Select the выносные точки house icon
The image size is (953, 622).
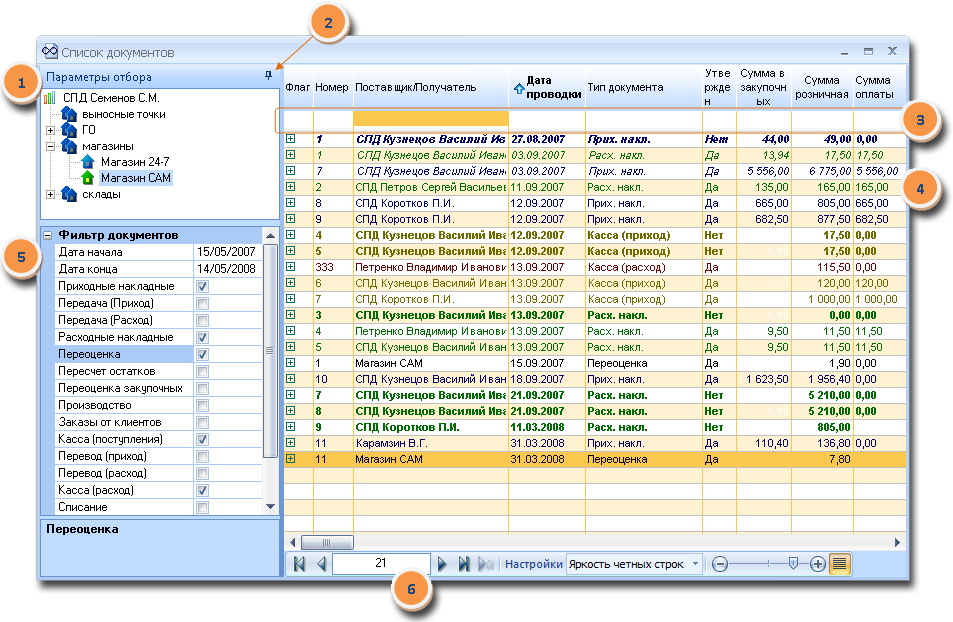tap(69, 114)
